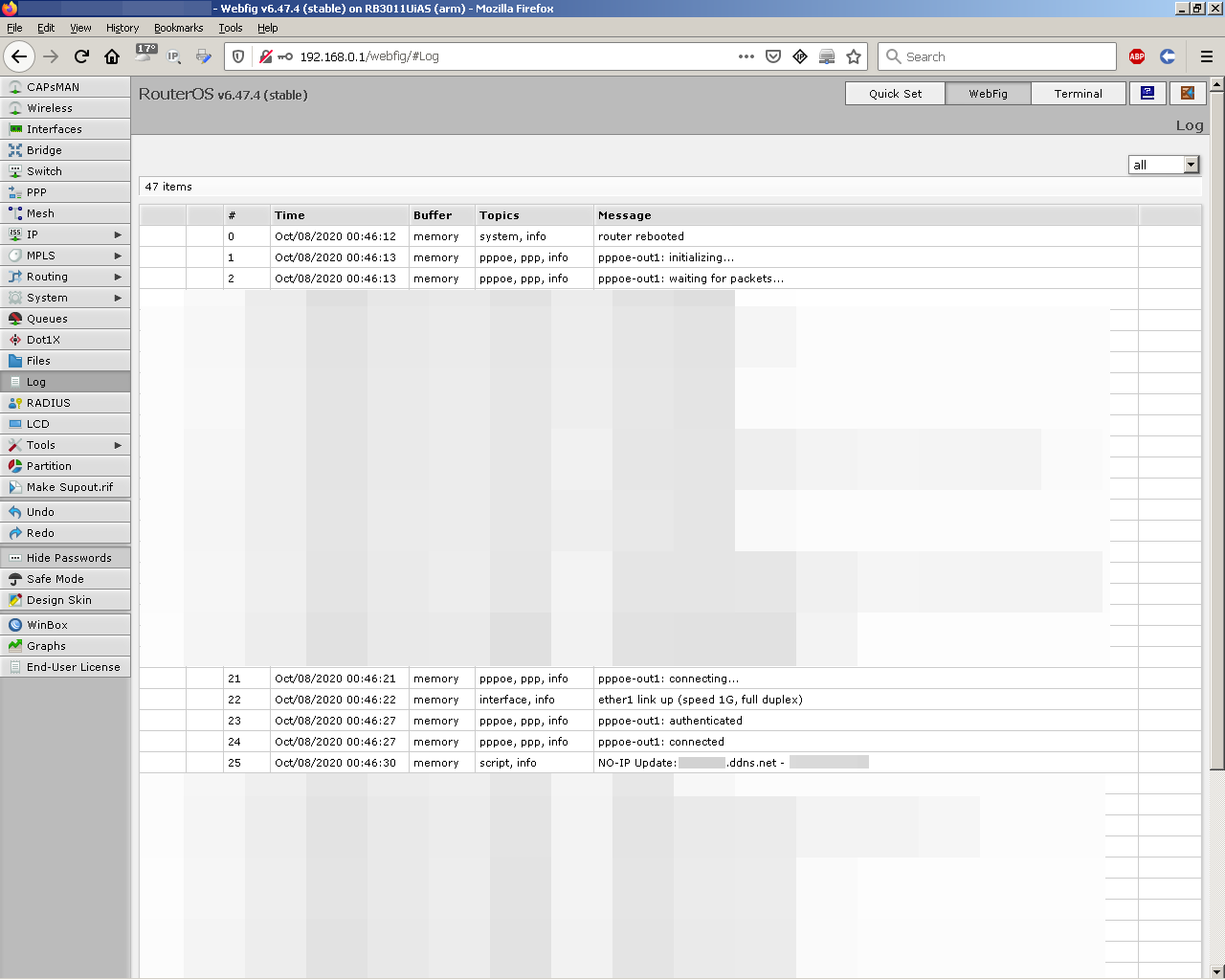Image resolution: width=1225 pixels, height=980 pixels.
Task: Toggle Hide Passwords in the sidebar
Action: click(x=65, y=558)
